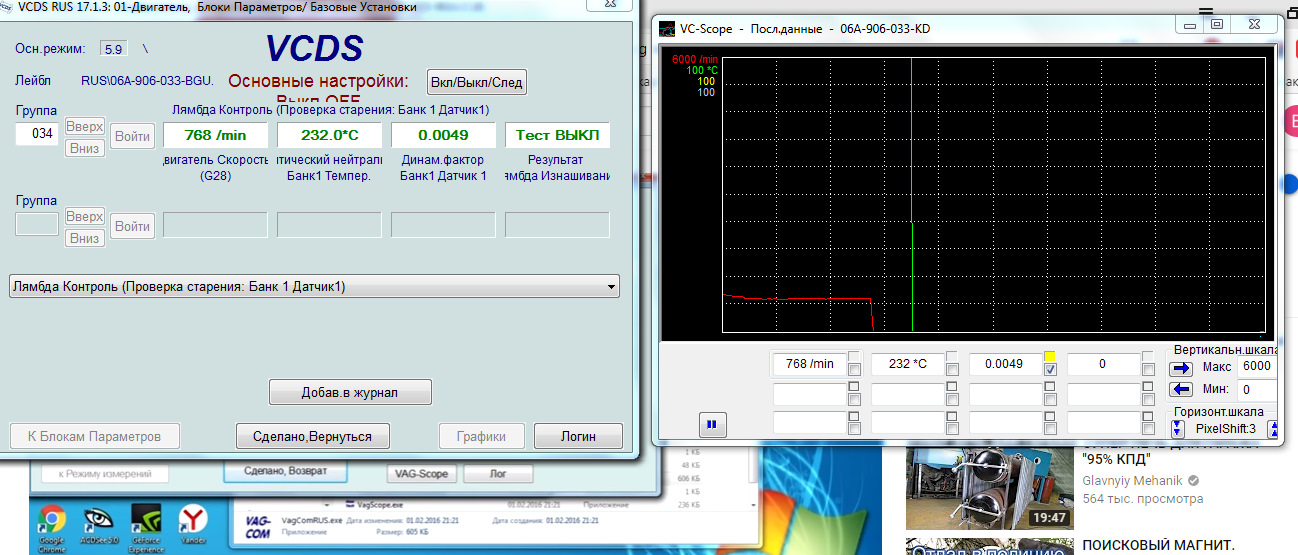This screenshot has width=1298, height=555.
Task: Open the ПОИСКОВЫЙ МАГНИТ video title
Action: 1159,546
